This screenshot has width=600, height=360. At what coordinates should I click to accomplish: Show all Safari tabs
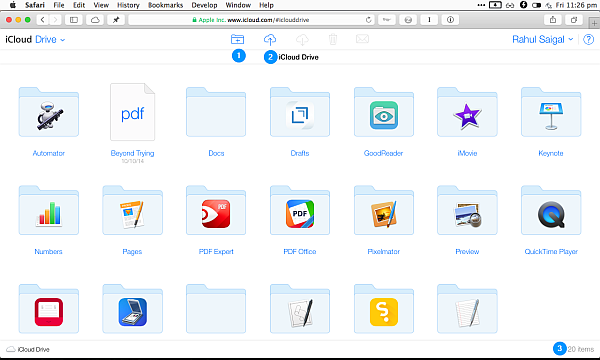pos(574,20)
